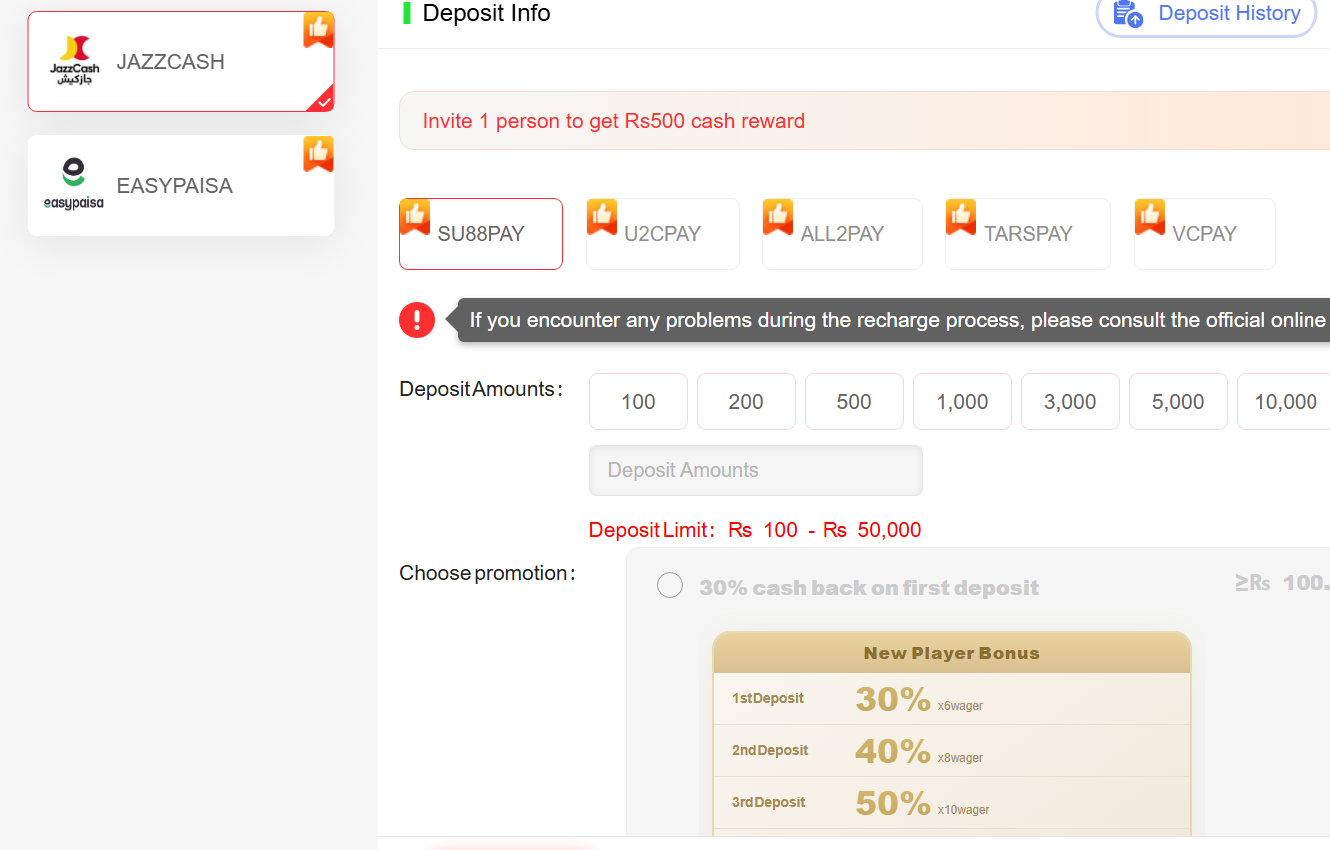Switch to U2CPAY payment channel
Screen dimensions: 1330x850
coord(662,234)
